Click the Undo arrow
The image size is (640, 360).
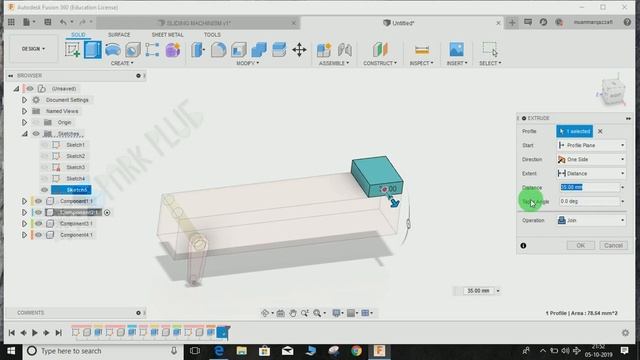coord(63,22)
